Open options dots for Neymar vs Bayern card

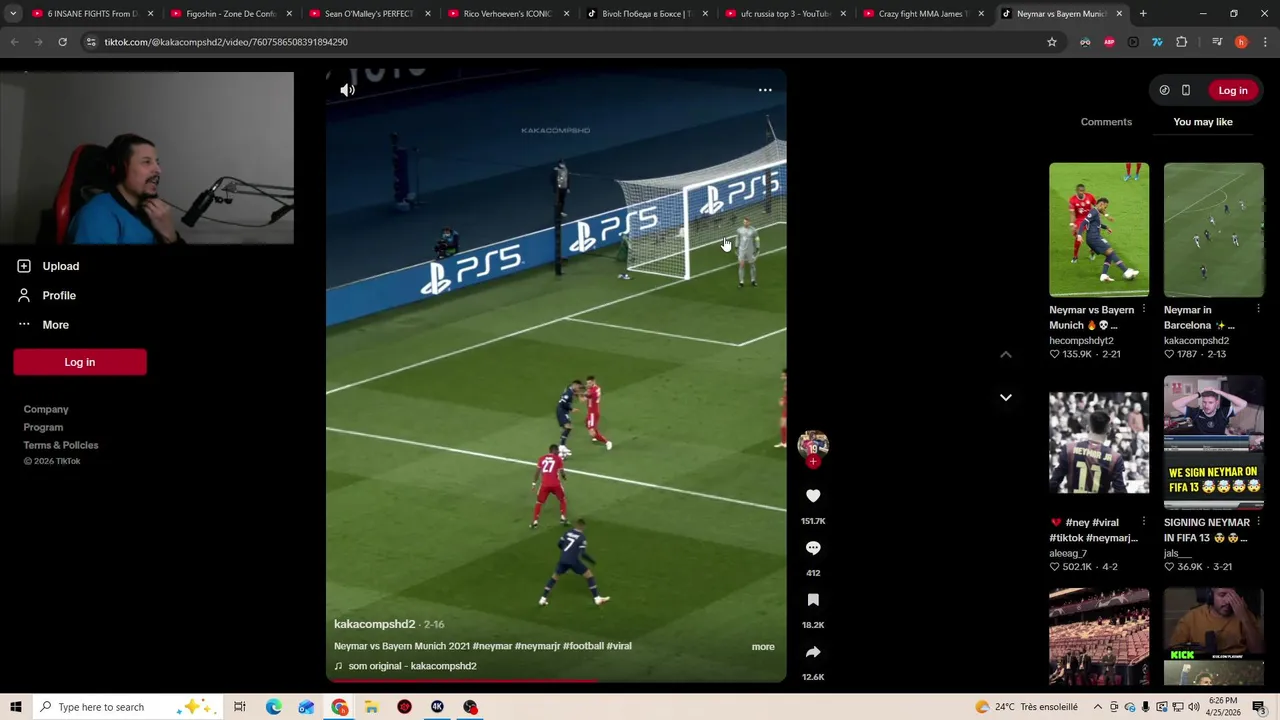pos(1143,310)
